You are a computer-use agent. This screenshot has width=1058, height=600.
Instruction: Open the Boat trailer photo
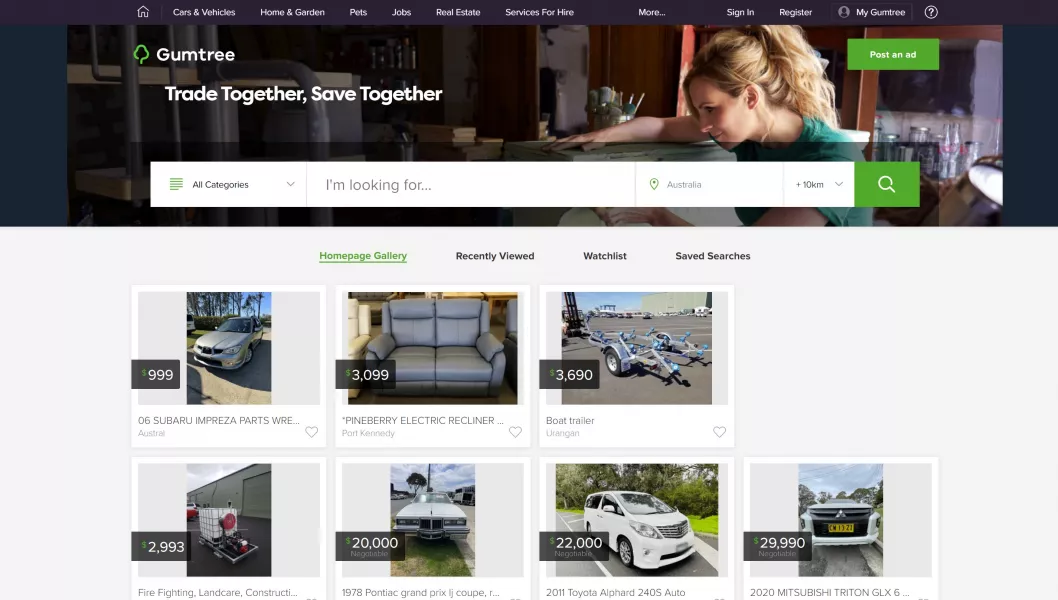pyautogui.click(x=636, y=348)
